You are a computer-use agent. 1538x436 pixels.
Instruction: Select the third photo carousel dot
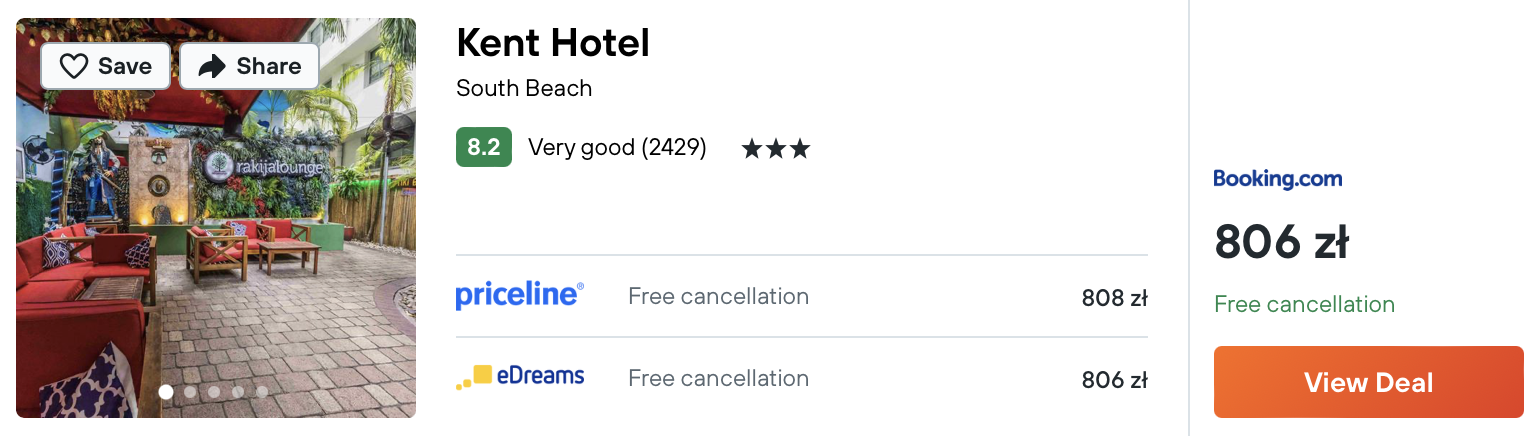click(x=214, y=392)
